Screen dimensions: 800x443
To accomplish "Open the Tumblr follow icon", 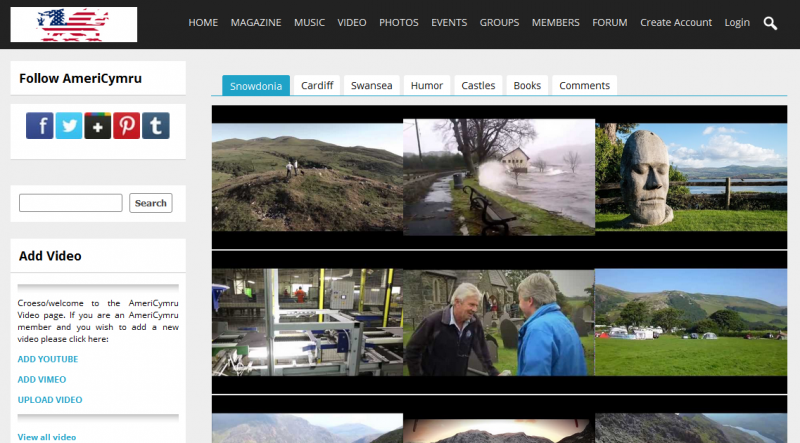I will pyautogui.click(x=156, y=126).
